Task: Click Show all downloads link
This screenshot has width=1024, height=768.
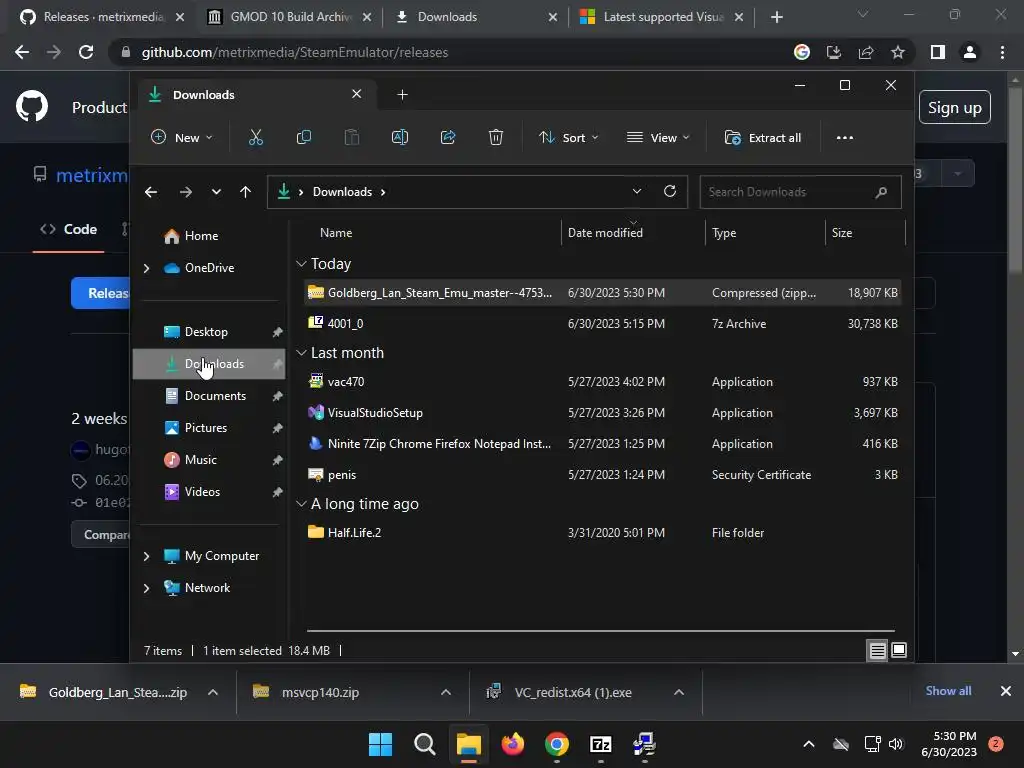Action: coord(948,691)
